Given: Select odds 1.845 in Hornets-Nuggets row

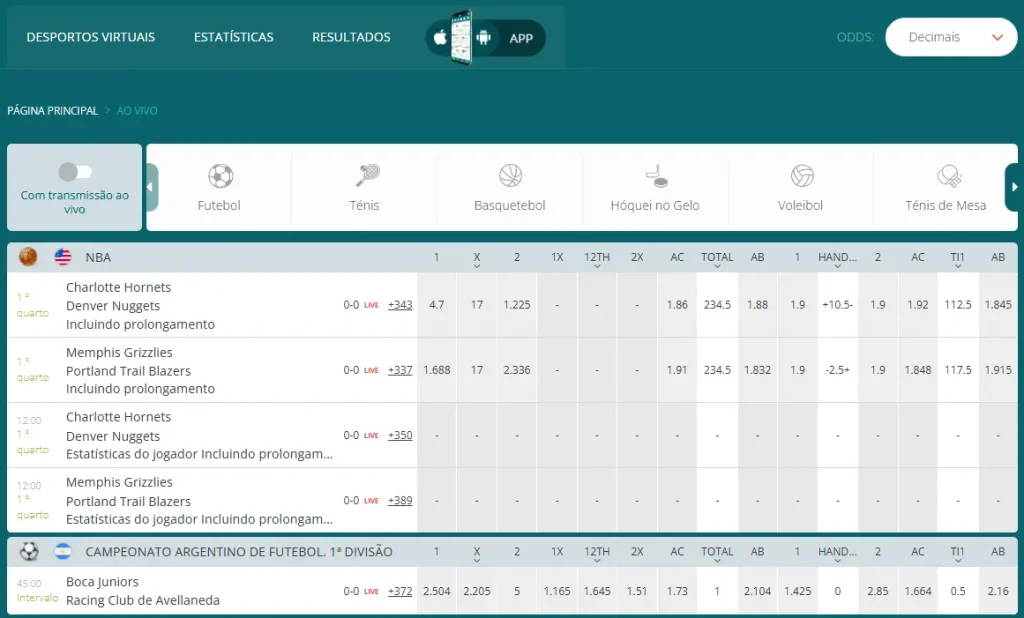Looking at the screenshot, I should click(998, 305).
